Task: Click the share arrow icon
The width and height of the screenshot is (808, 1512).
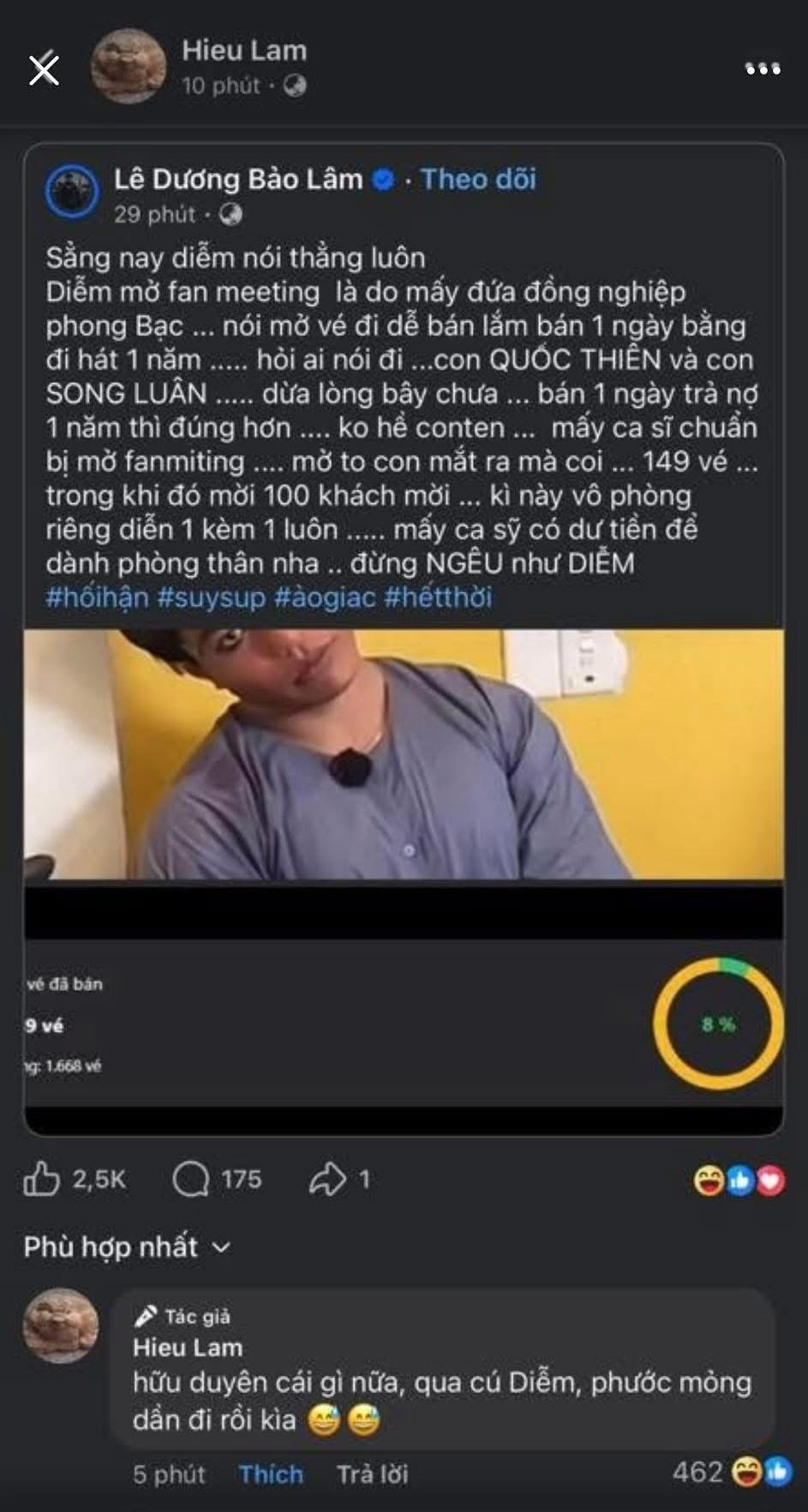Action: pyautogui.click(x=327, y=1179)
